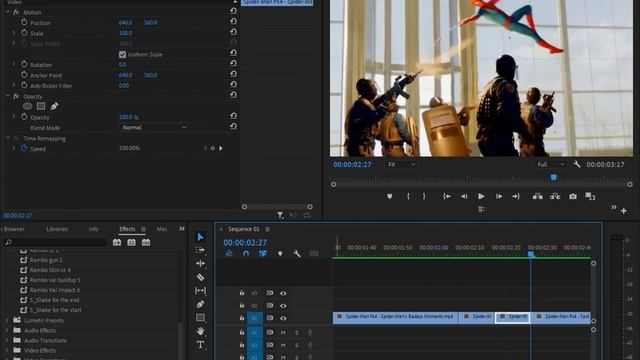Toggle Snap in timeline
640x360 pixels.
coord(246,253)
